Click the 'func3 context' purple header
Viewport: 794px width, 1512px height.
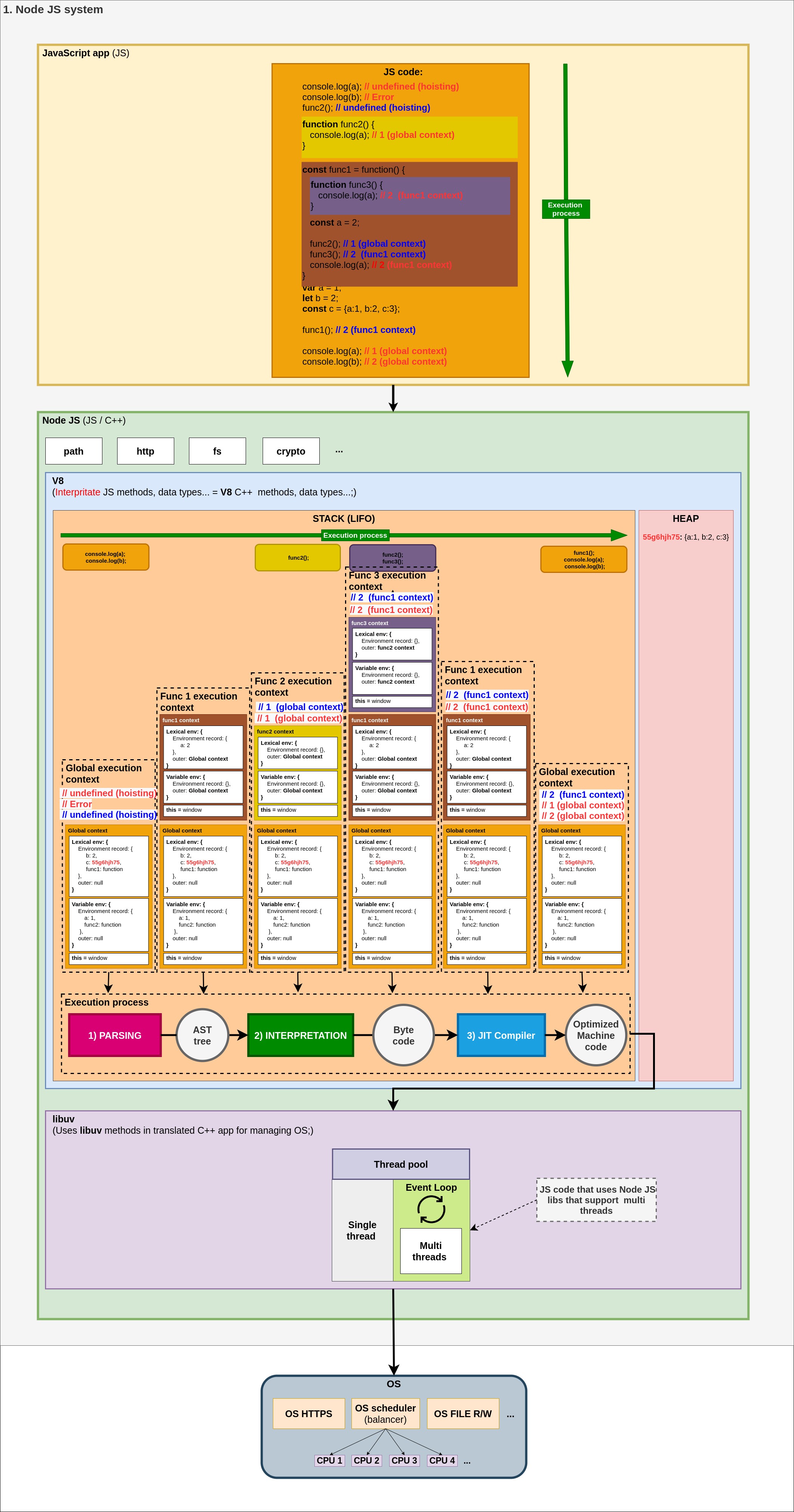370,623
